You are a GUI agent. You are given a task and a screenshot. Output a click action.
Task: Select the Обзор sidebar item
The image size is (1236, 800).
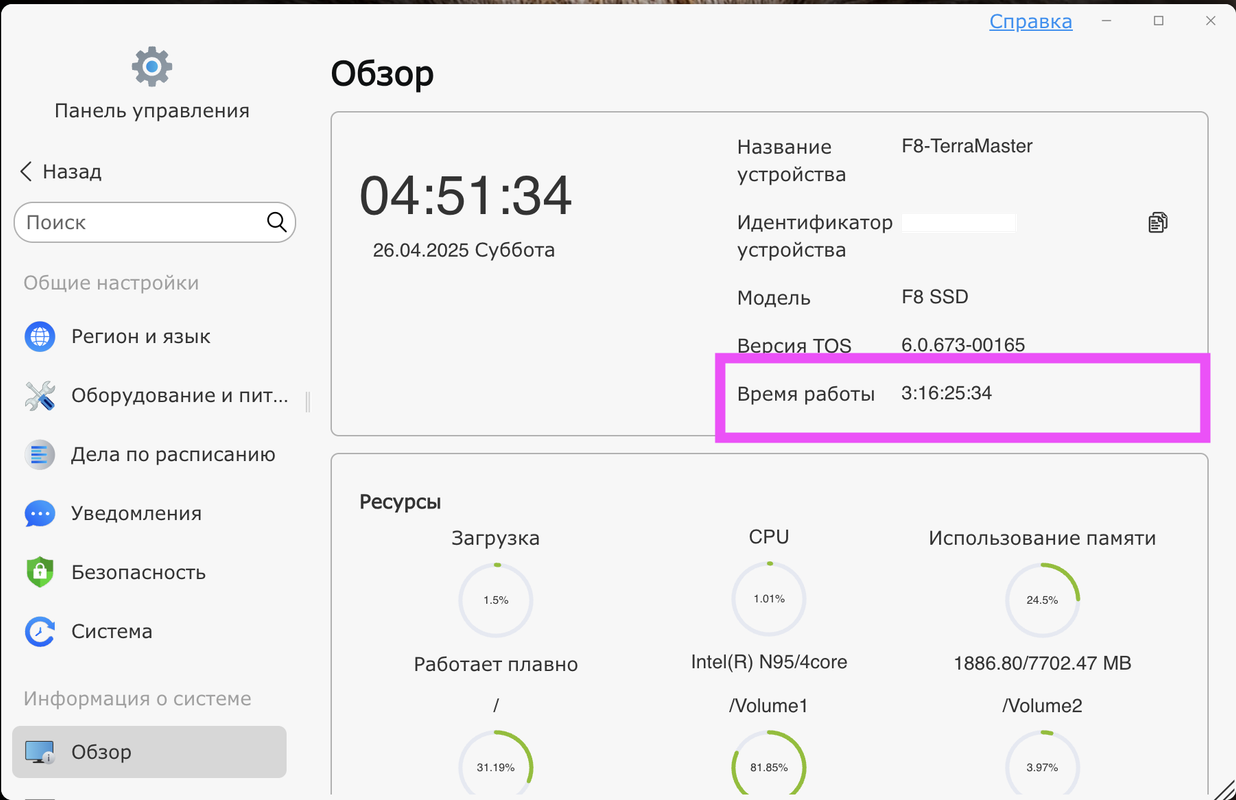(x=149, y=752)
